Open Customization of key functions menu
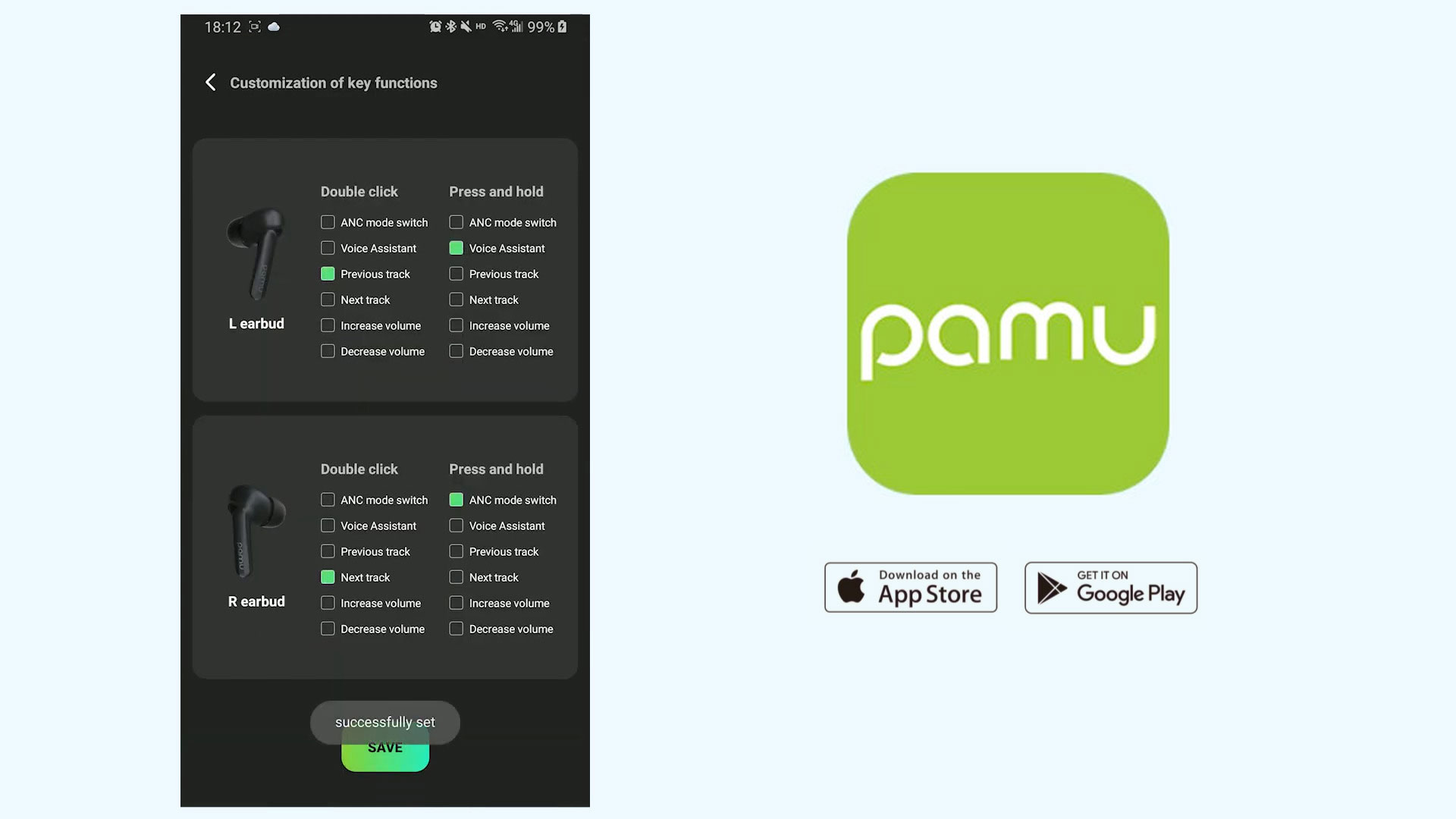Viewport: 1456px width, 819px height. click(333, 82)
